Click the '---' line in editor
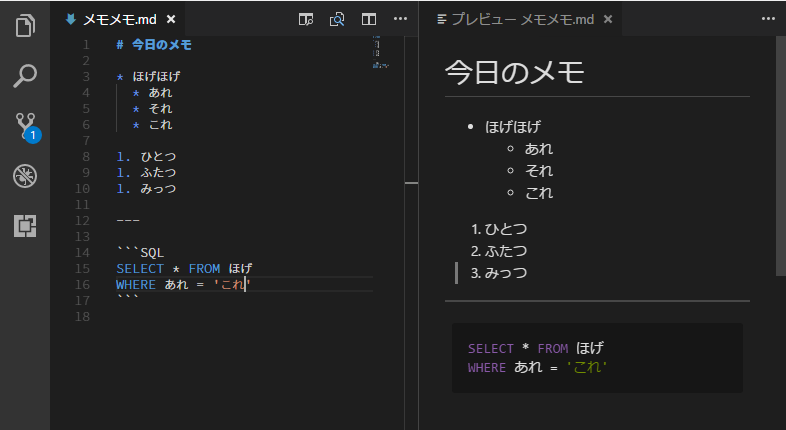Viewport: 786px width, 430px height. click(x=128, y=221)
